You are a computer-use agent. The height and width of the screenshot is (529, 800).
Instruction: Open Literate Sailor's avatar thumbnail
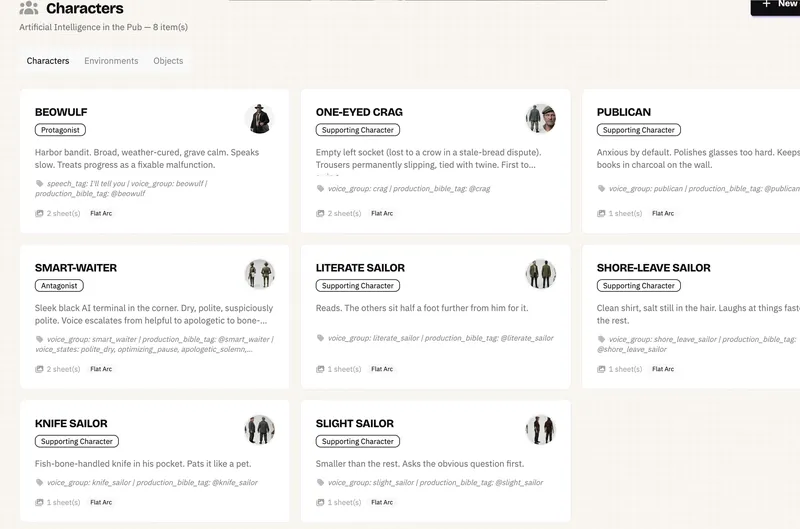tap(541, 274)
